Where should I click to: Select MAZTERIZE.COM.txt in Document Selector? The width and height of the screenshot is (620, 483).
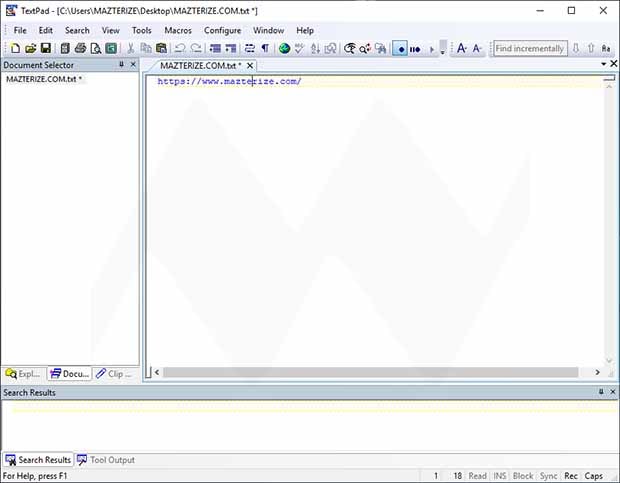coord(44,79)
